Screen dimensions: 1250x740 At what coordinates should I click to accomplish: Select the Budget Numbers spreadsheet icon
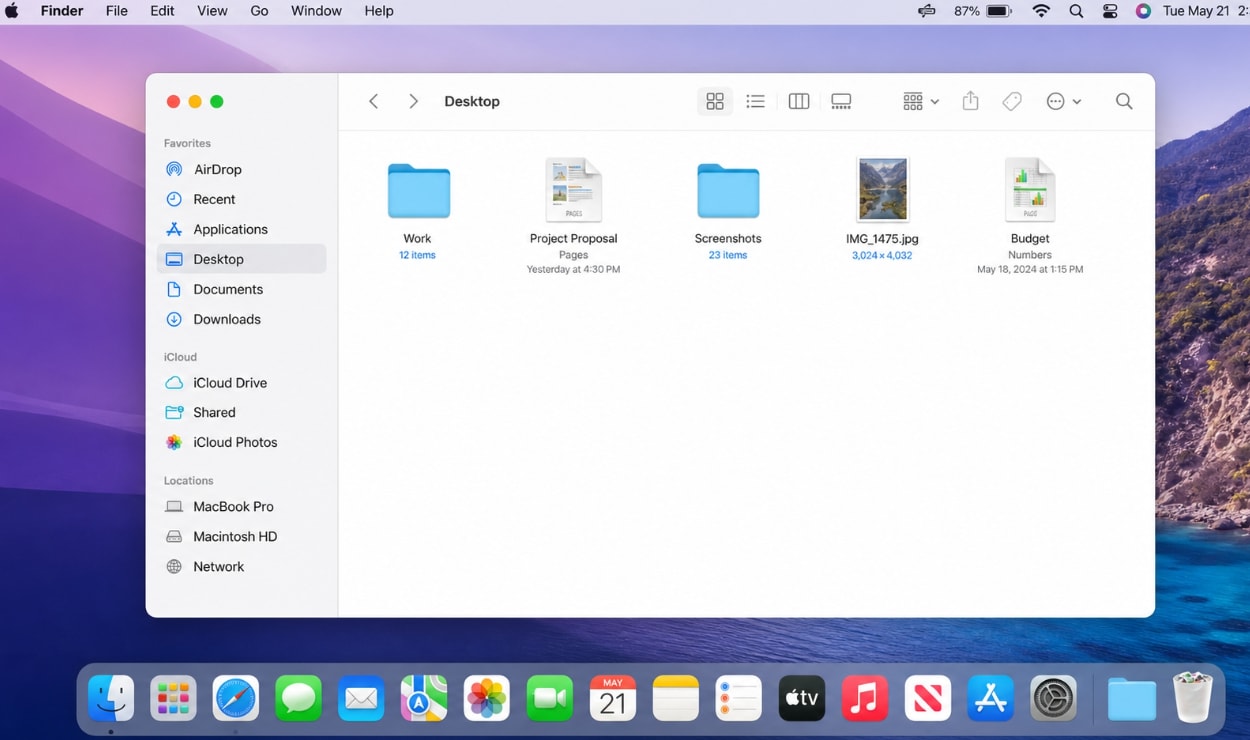(1030, 189)
